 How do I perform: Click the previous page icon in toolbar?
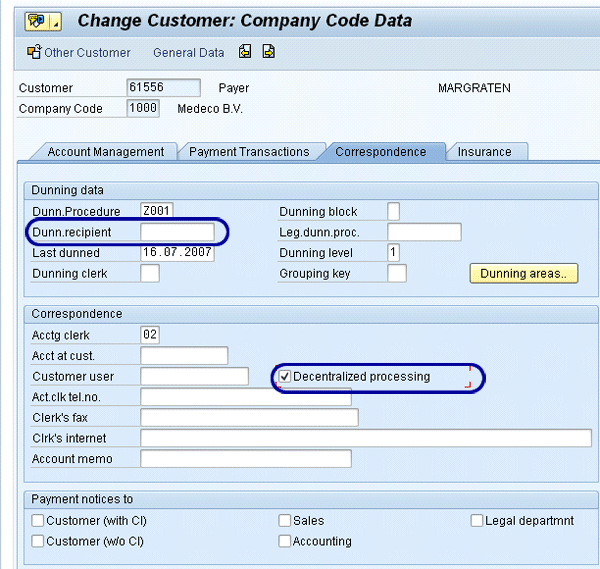click(246, 52)
